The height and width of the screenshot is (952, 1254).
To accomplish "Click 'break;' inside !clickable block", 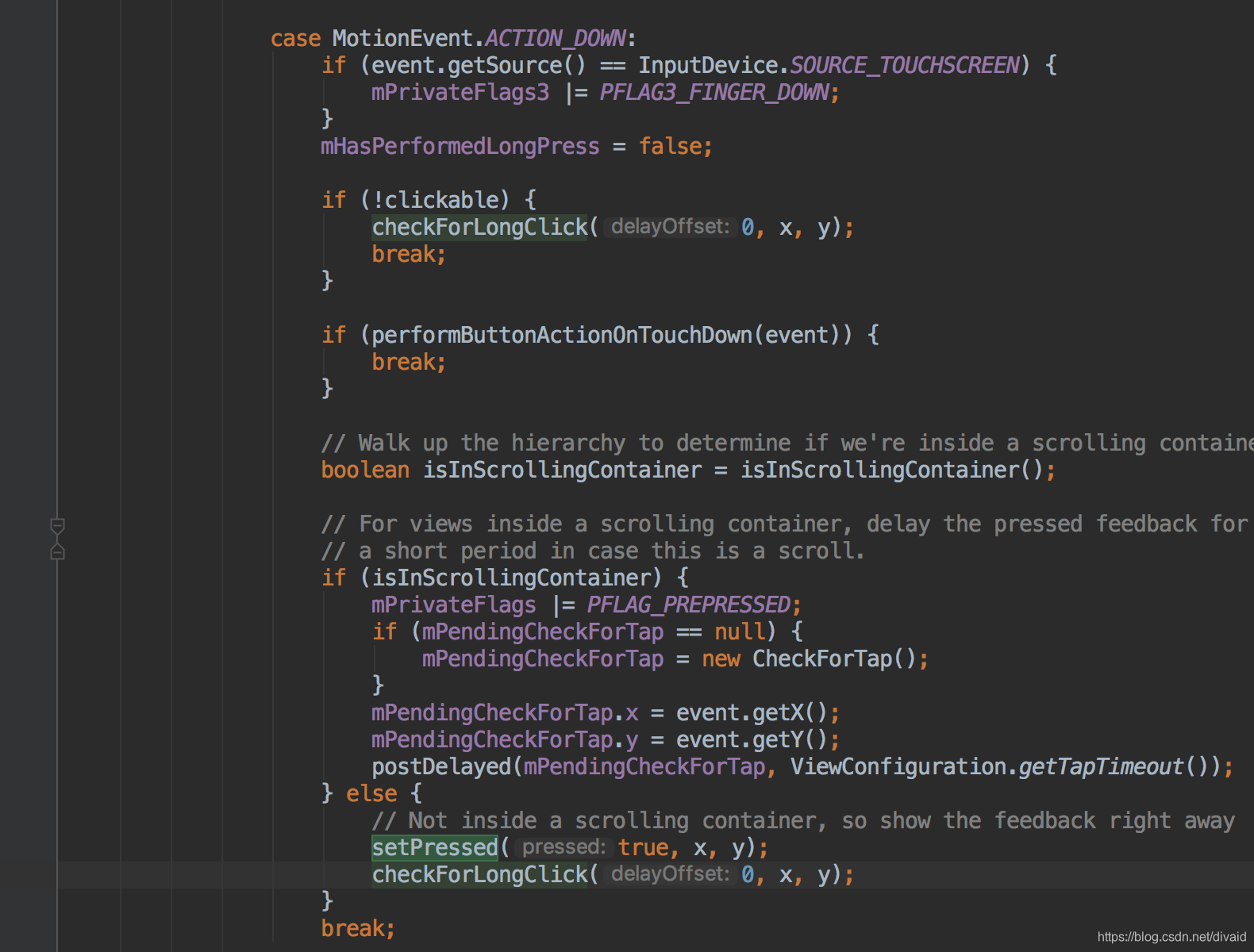I will [409, 254].
